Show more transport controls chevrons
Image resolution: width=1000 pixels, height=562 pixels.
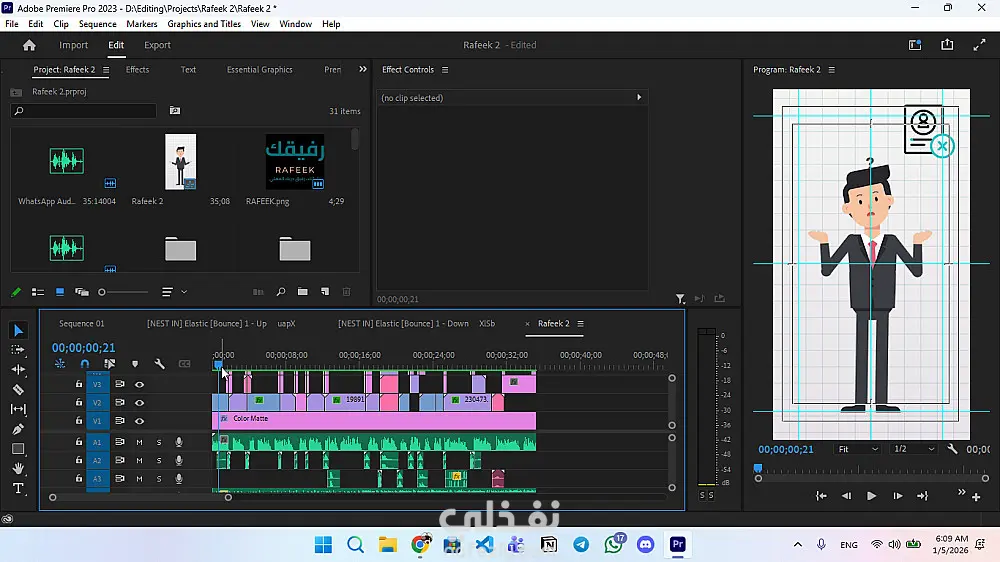tap(962, 492)
